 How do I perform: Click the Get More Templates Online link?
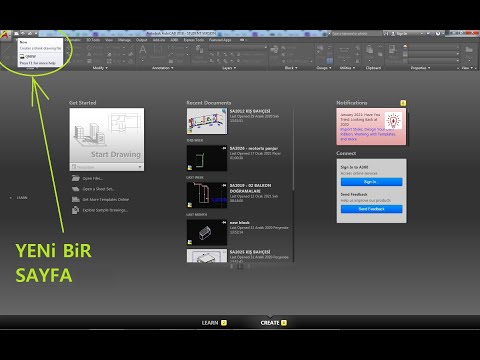point(106,199)
